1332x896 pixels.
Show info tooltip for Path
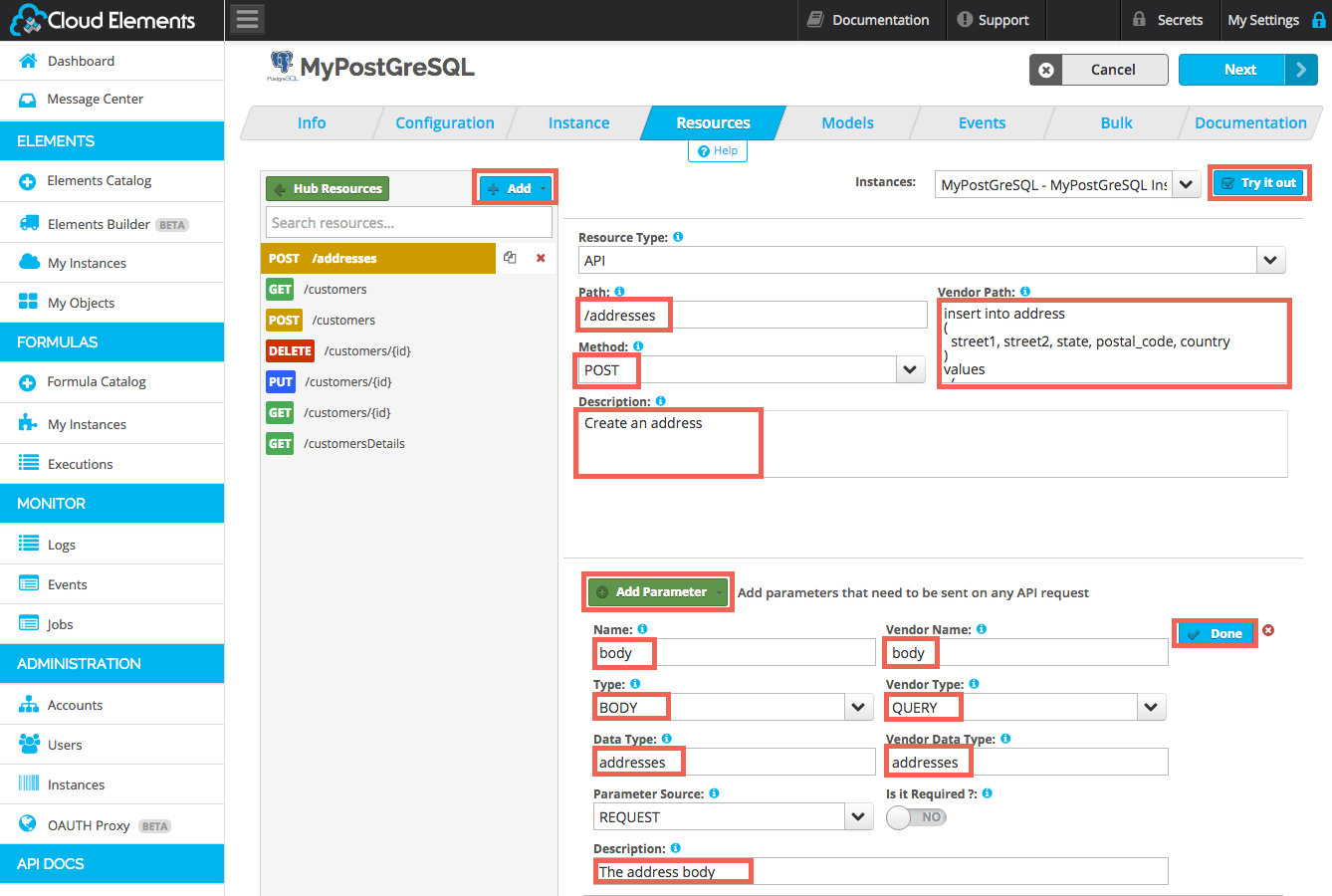pos(619,292)
